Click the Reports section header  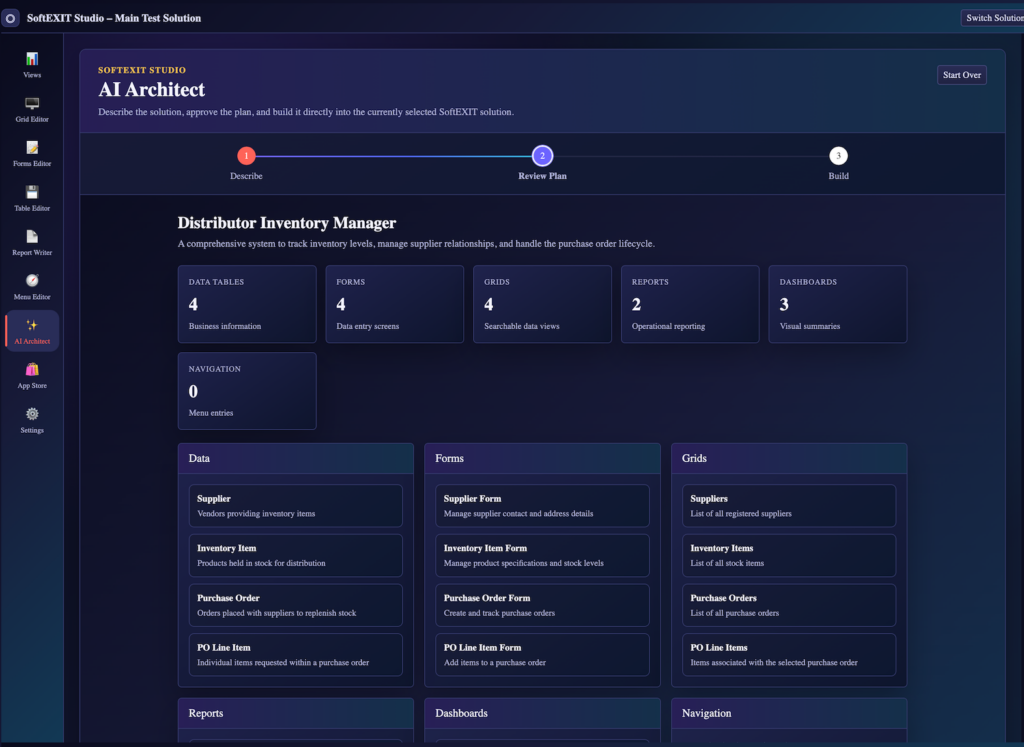(x=296, y=714)
